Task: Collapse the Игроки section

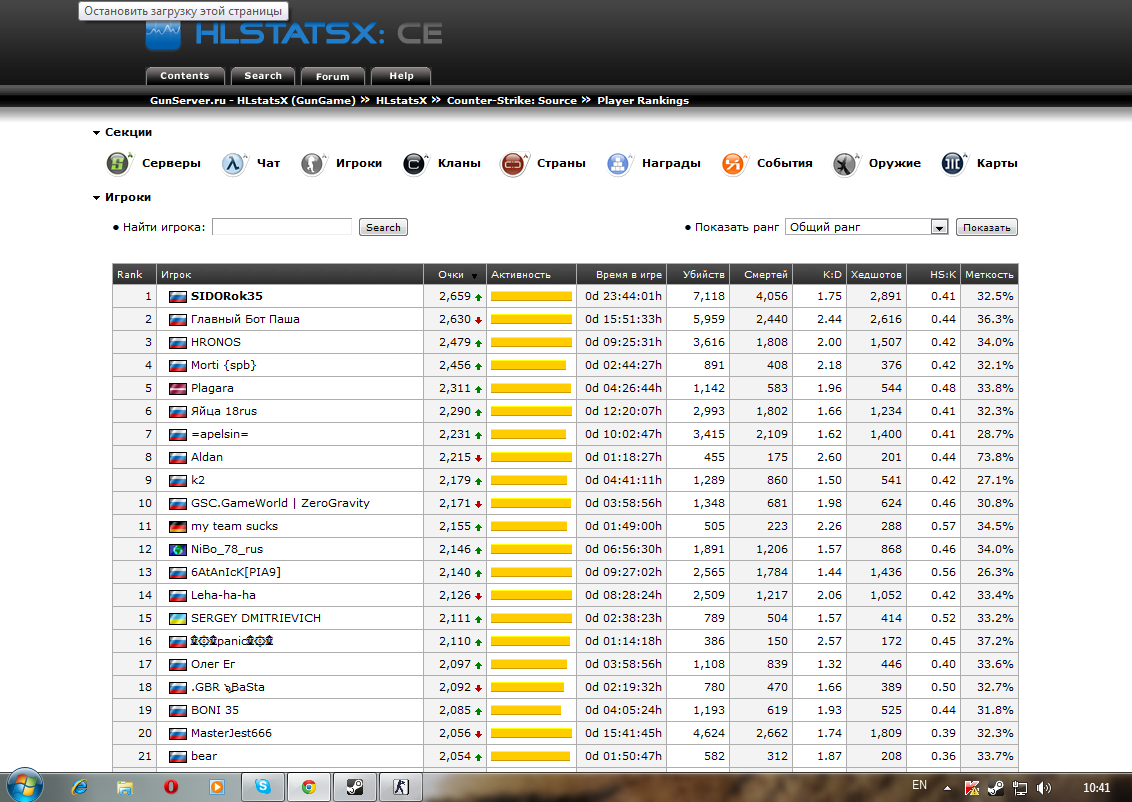Action: 97,198
